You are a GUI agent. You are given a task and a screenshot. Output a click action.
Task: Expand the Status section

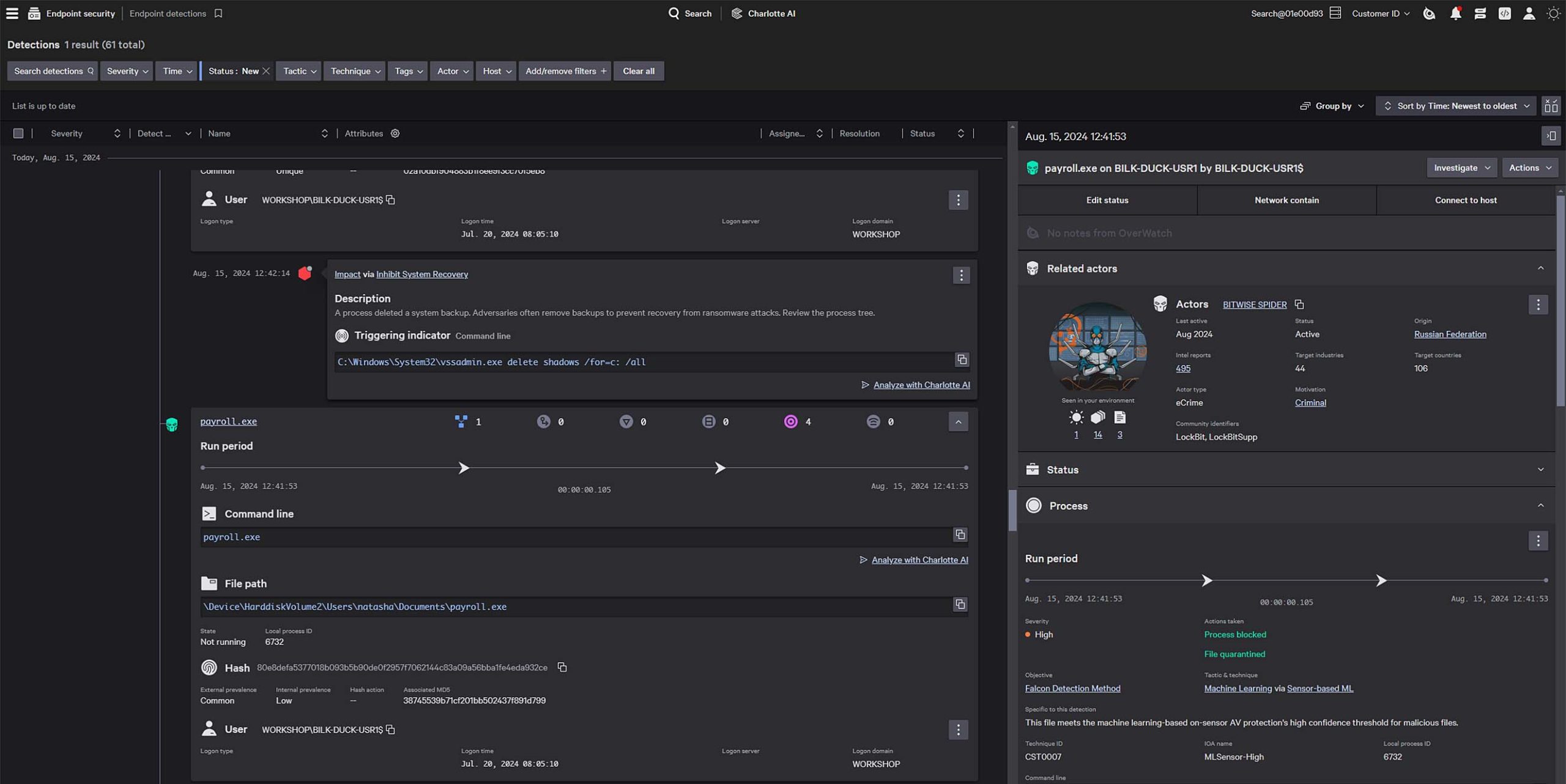click(x=1540, y=470)
